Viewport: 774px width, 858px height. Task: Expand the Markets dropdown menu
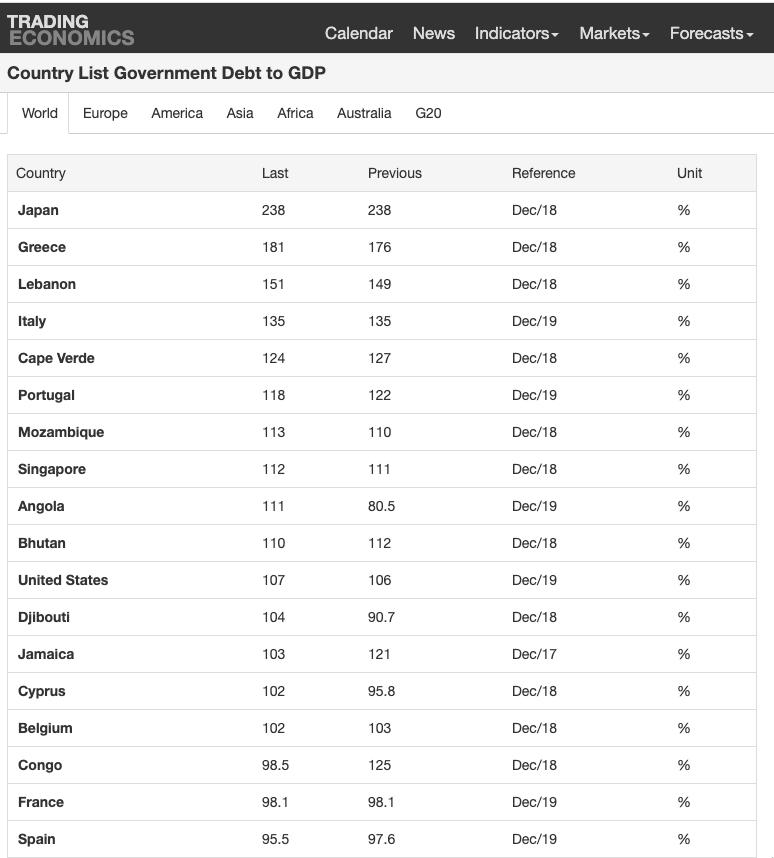(614, 33)
